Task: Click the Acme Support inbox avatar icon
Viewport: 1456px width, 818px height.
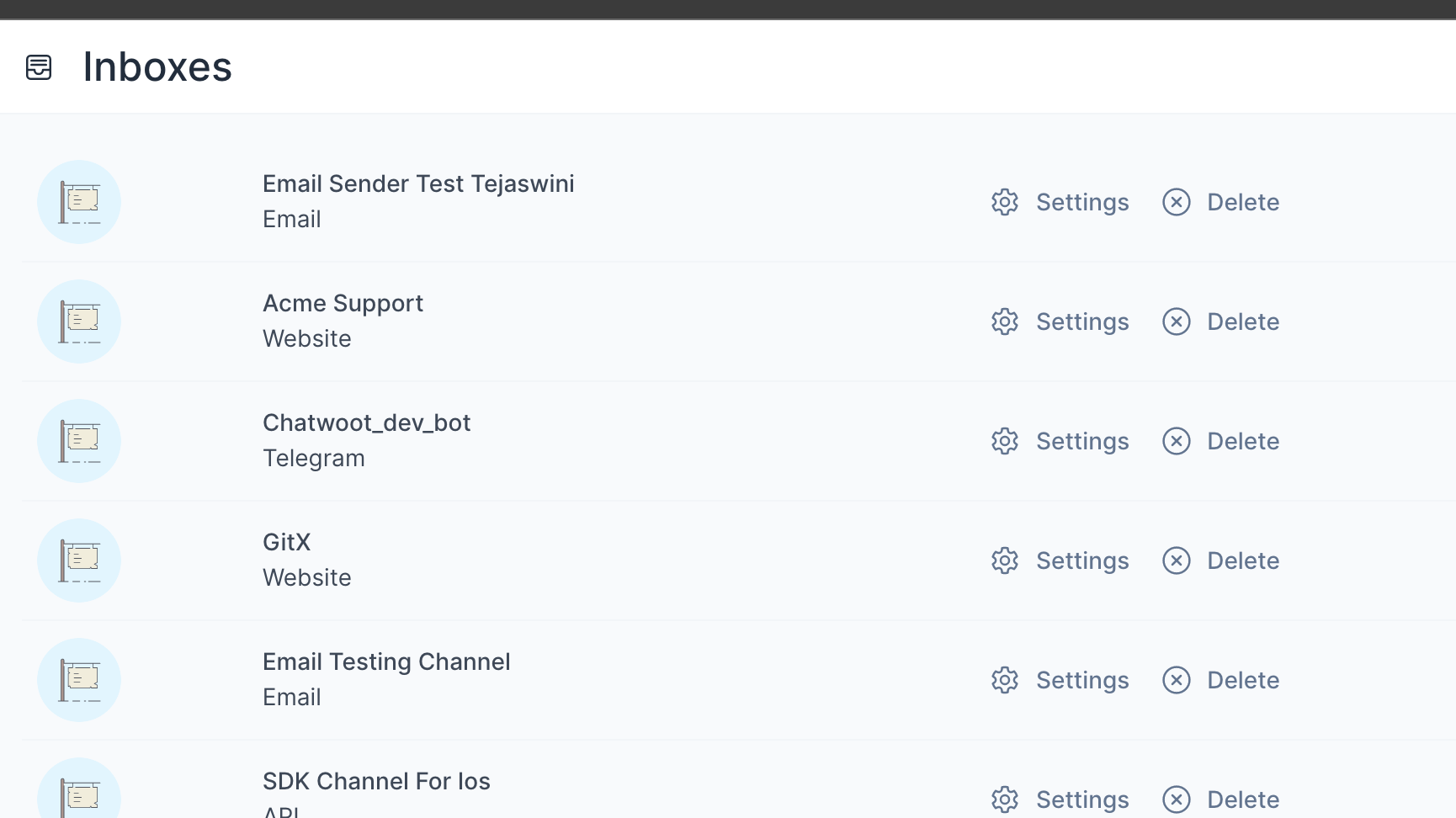Action: (78, 321)
